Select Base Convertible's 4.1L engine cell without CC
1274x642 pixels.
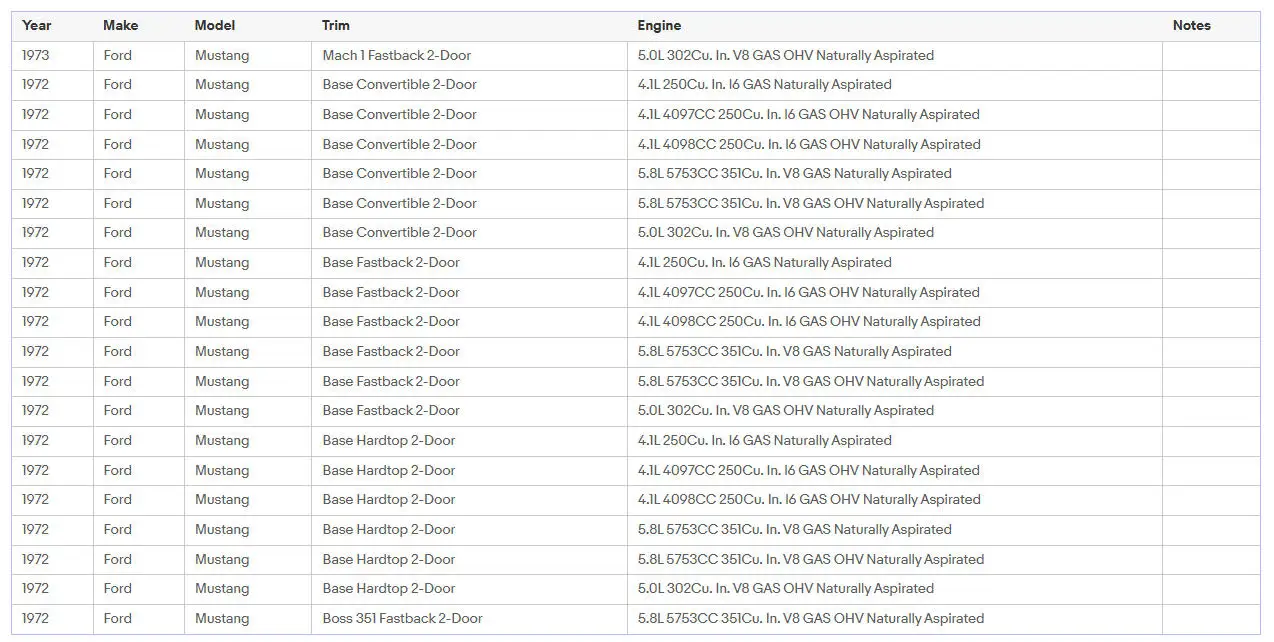(x=894, y=85)
